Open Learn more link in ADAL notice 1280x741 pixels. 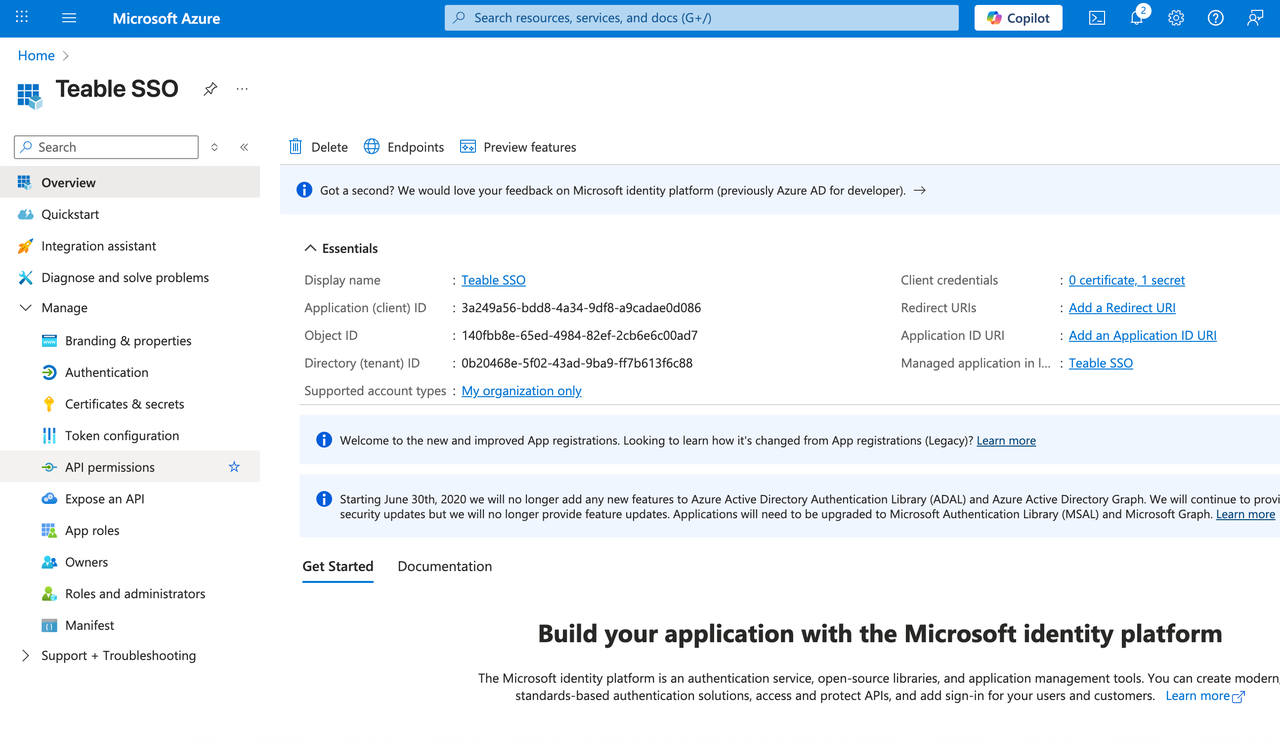click(x=1245, y=515)
